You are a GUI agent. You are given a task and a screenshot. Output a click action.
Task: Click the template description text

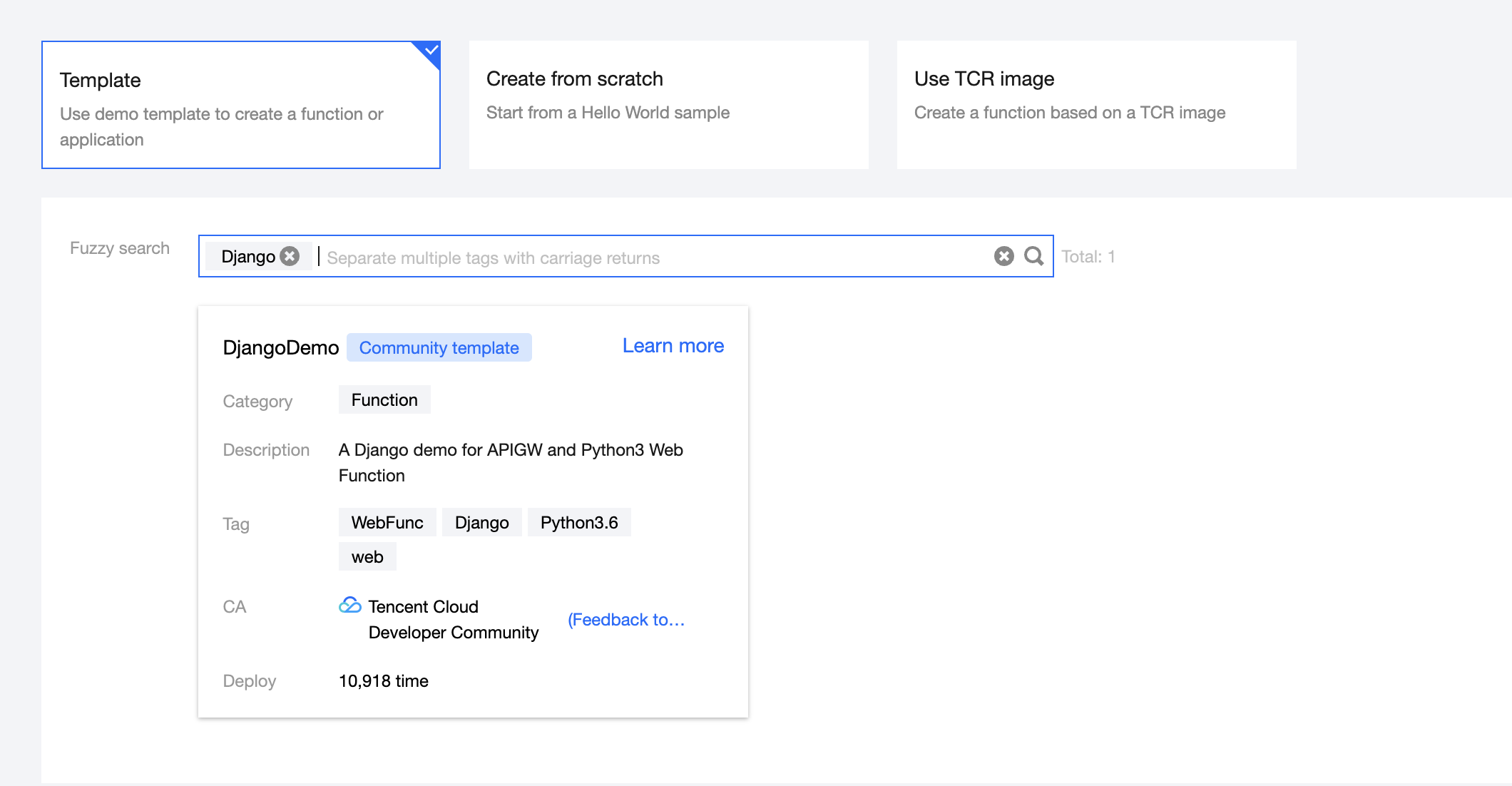point(510,463)
